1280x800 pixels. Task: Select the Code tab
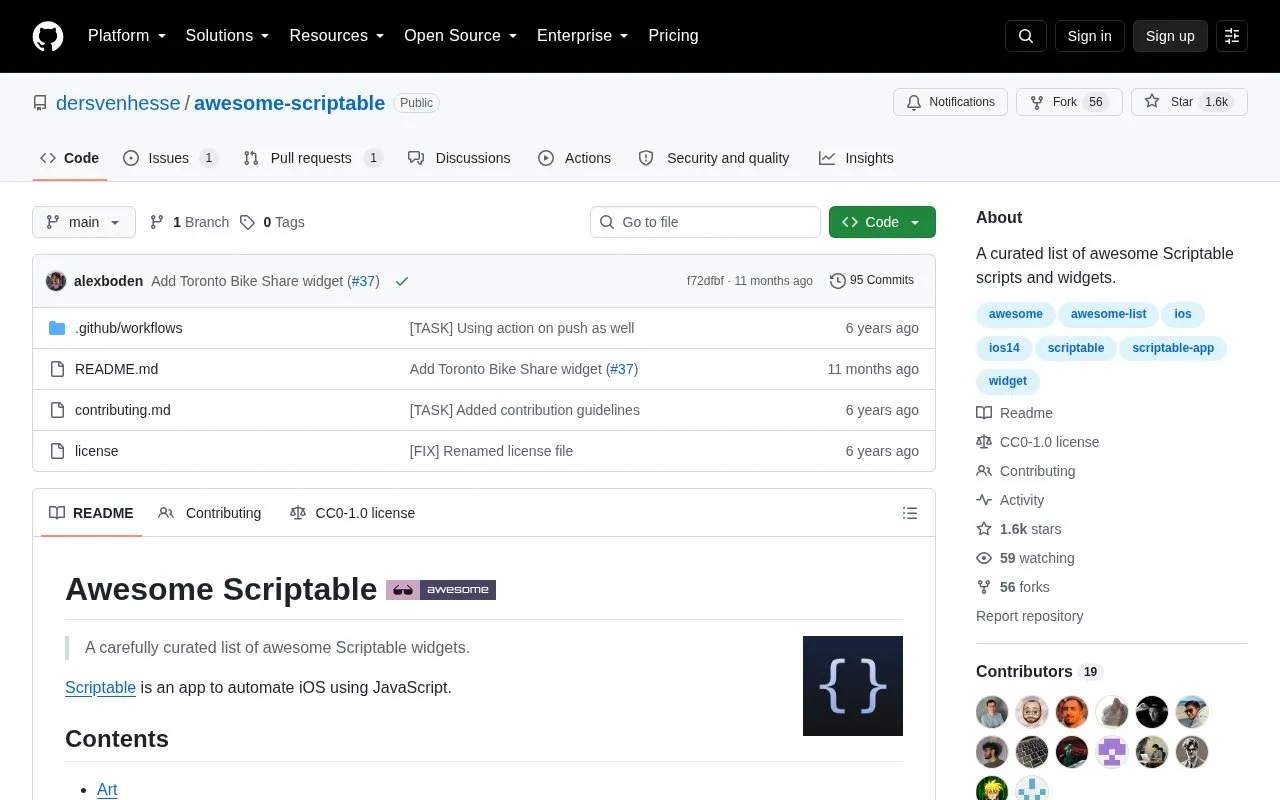[69, 158]
